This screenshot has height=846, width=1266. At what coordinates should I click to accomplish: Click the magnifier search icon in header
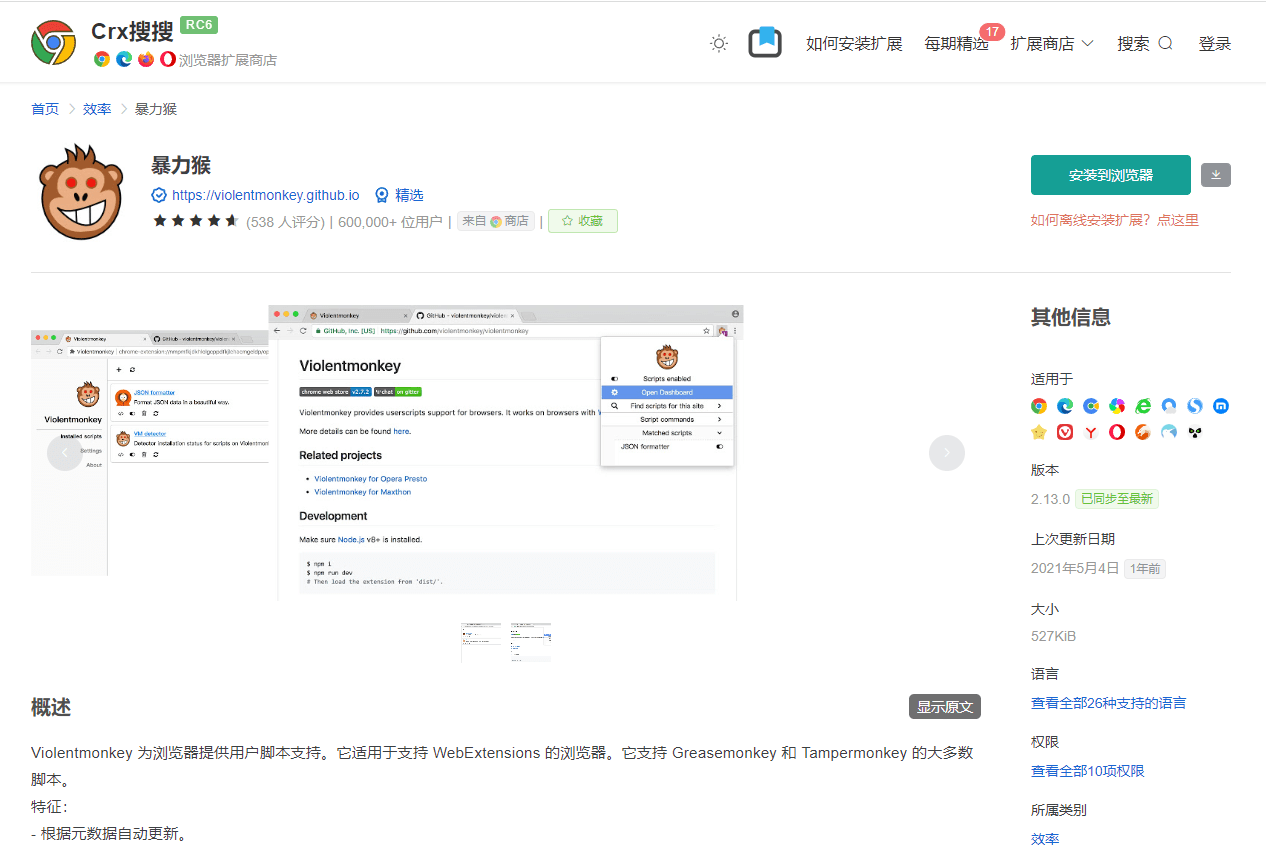[1165, 43]
